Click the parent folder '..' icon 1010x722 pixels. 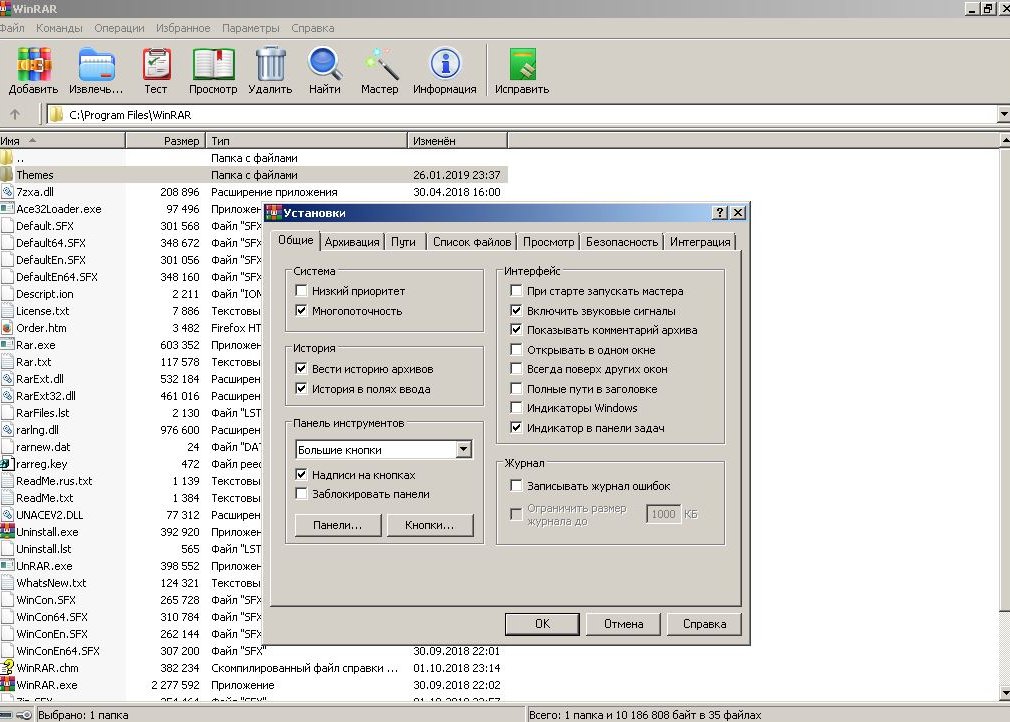[x=6, y=158]
